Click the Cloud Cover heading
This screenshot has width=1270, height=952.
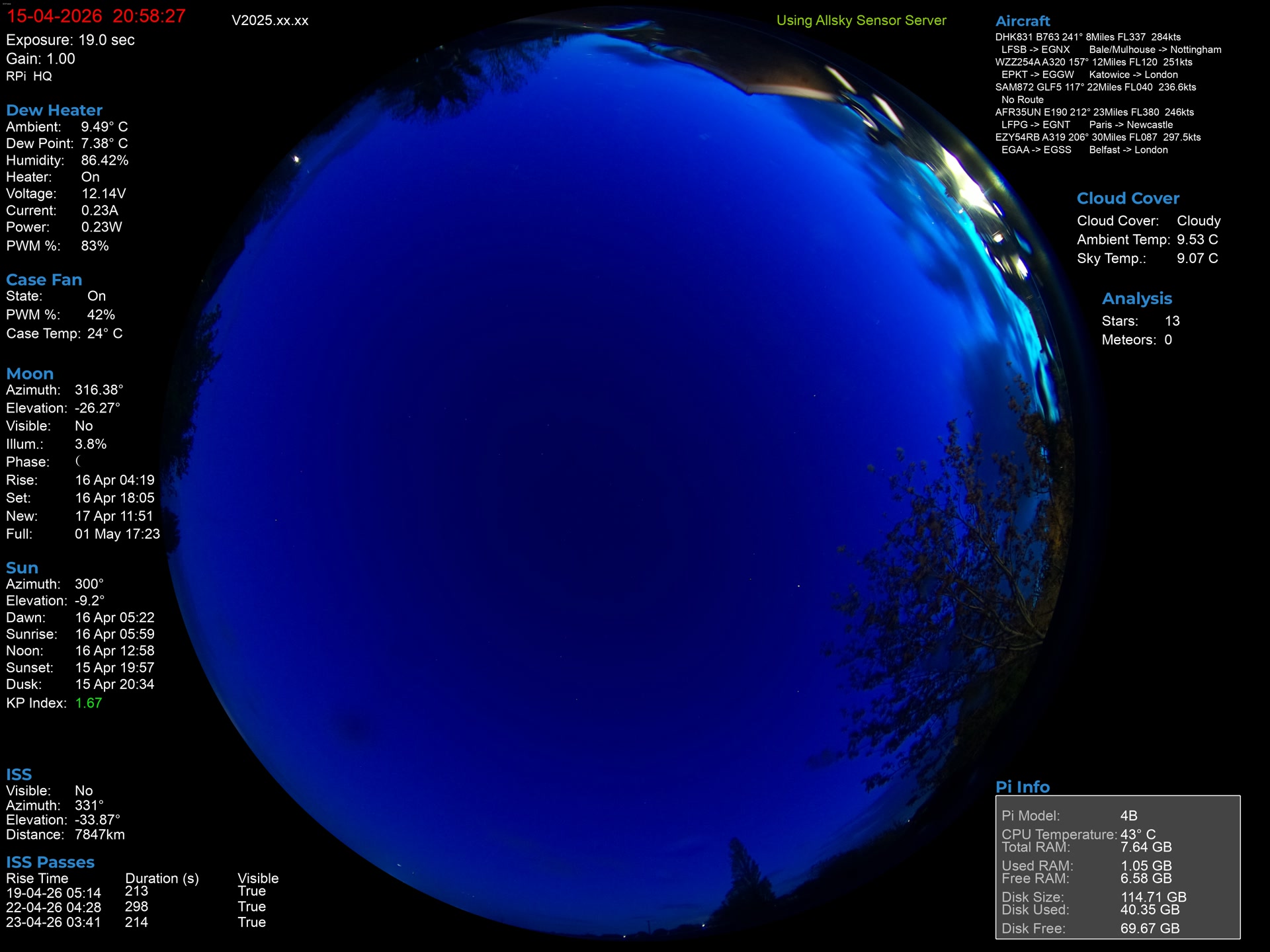[1127, 198]
